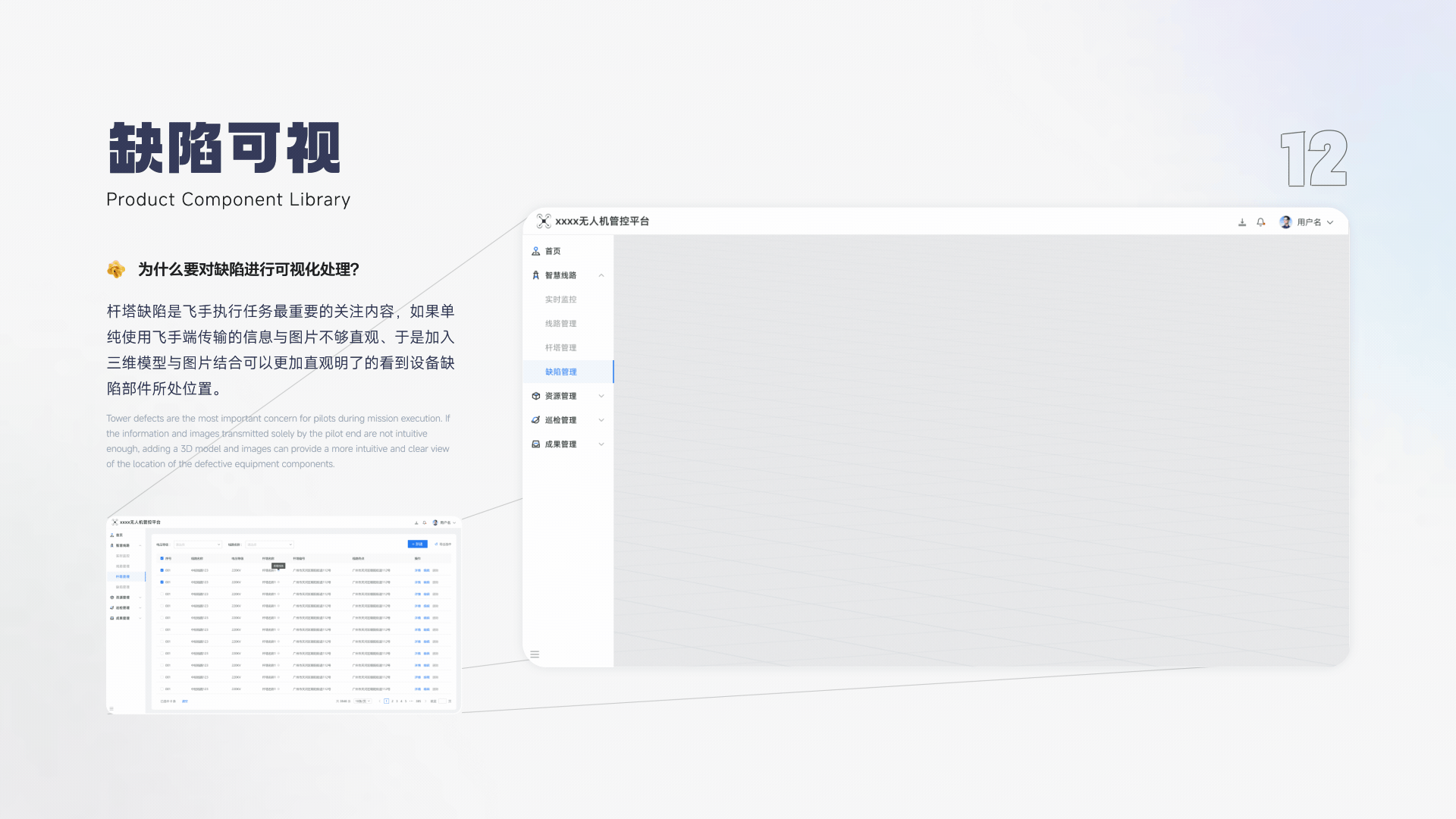Click first row's blue detail link in thumbnail table
Screen dimensions: 1456x819
(x=417, y=570)
